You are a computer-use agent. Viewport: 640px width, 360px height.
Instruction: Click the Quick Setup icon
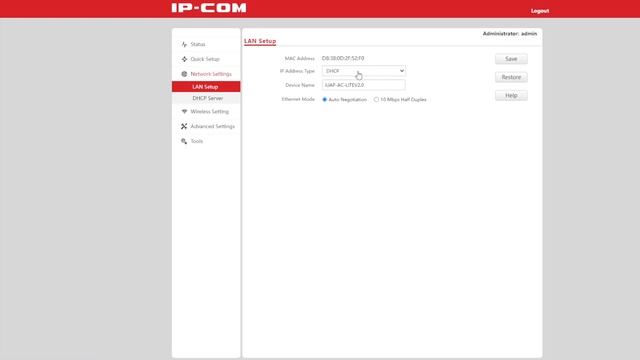(184, 59)
